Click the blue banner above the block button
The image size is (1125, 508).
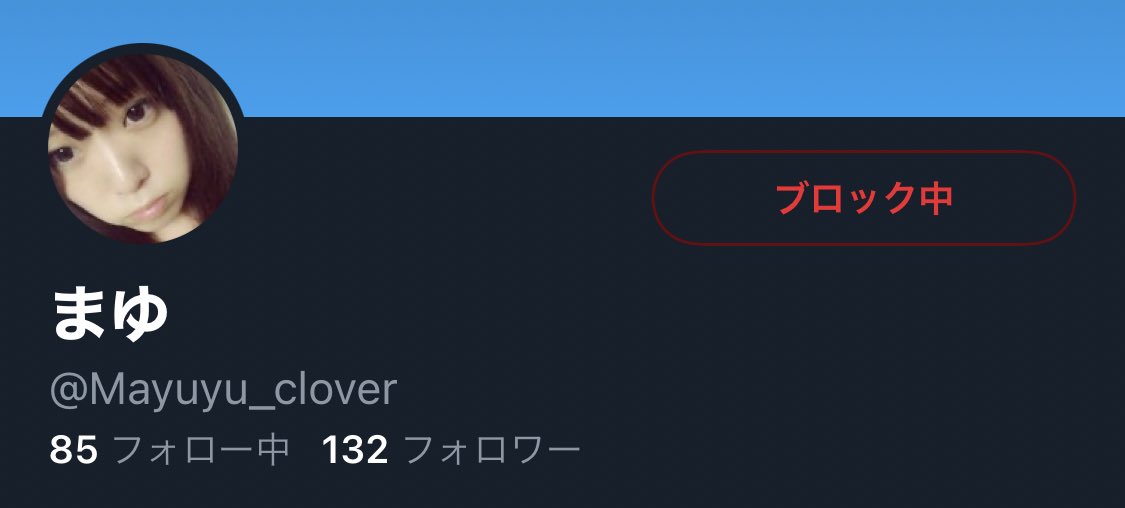[864, 57]
